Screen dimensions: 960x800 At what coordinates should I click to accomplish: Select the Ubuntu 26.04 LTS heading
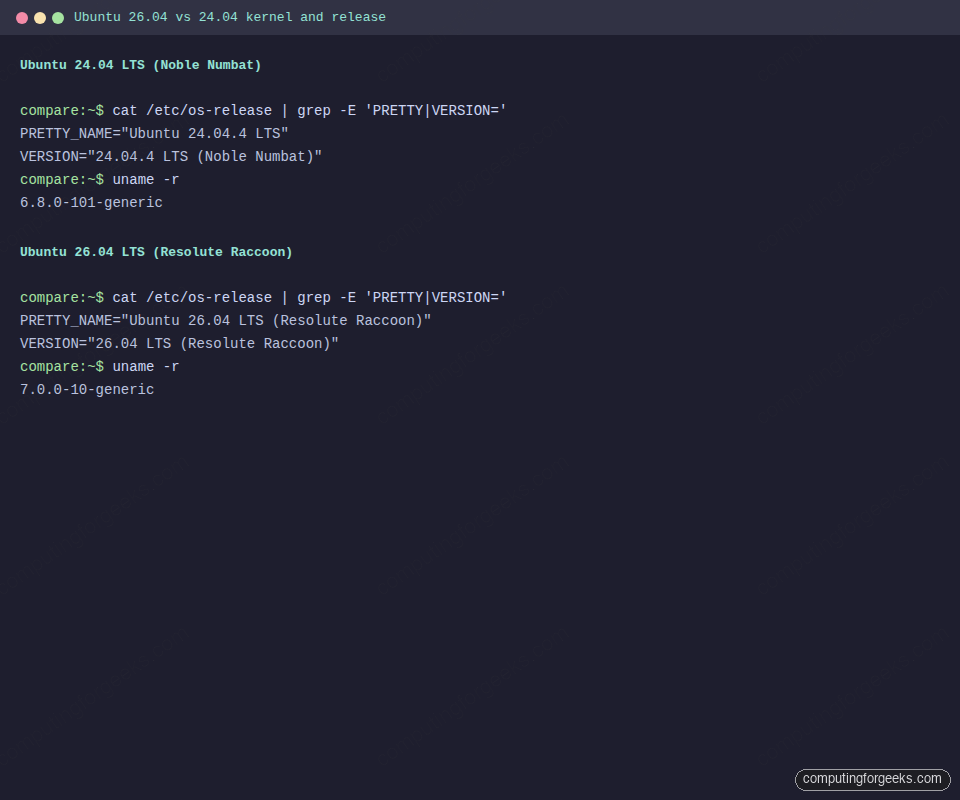pyautogui.click(x=156, y=251)
